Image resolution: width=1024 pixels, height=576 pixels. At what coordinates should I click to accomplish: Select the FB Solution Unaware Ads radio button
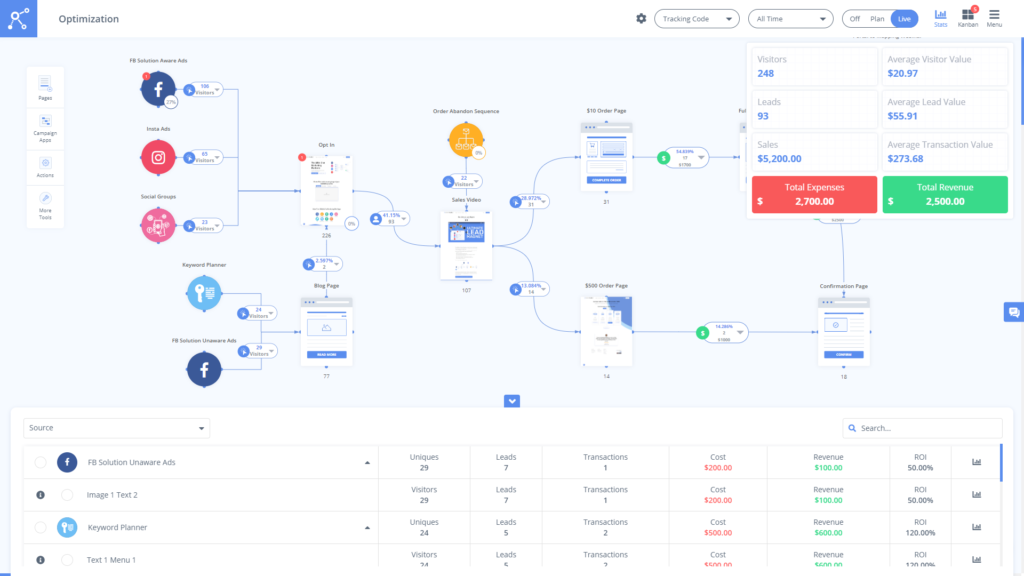(x=40, y=462)
